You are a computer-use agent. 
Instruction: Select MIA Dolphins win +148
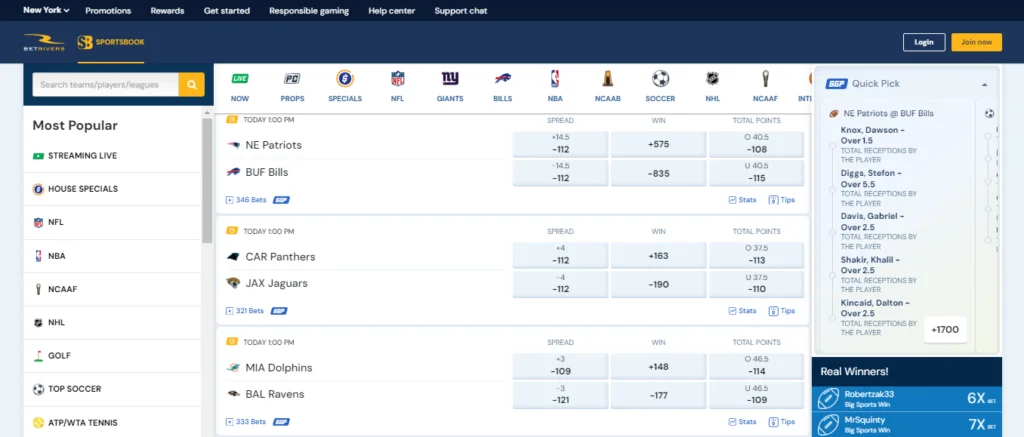(658, 366)
